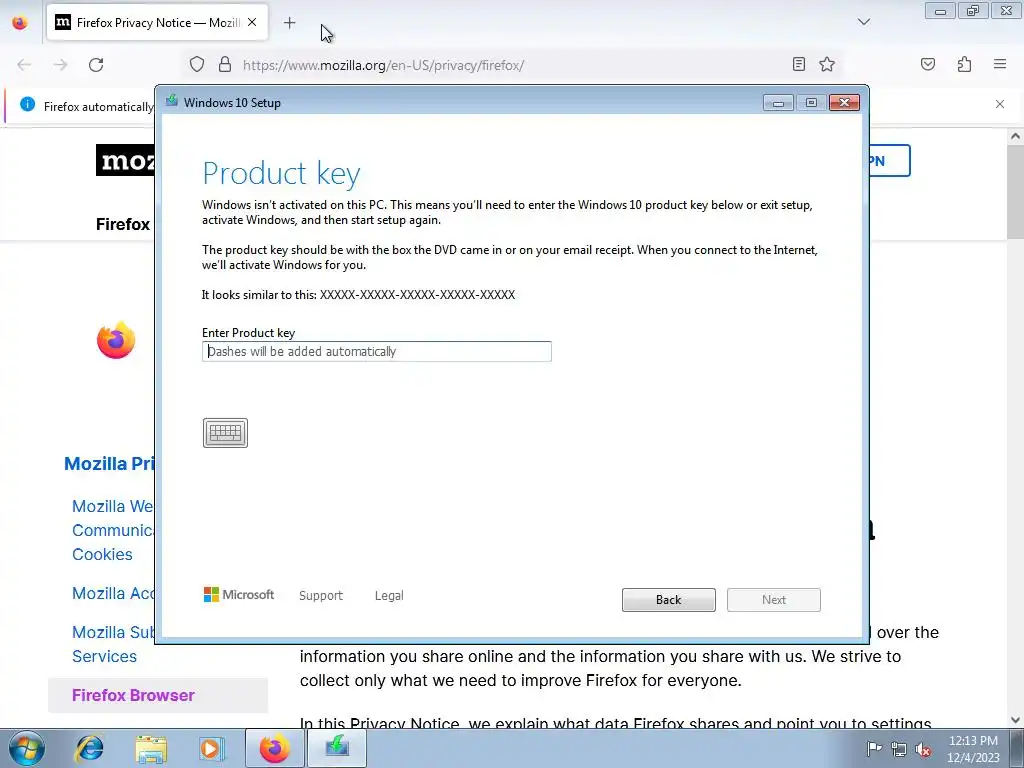The height and width of the screenshot is (768, 1024).
Task: Close the Windows 10 Setup window
Action: click(x=844, y=103)
